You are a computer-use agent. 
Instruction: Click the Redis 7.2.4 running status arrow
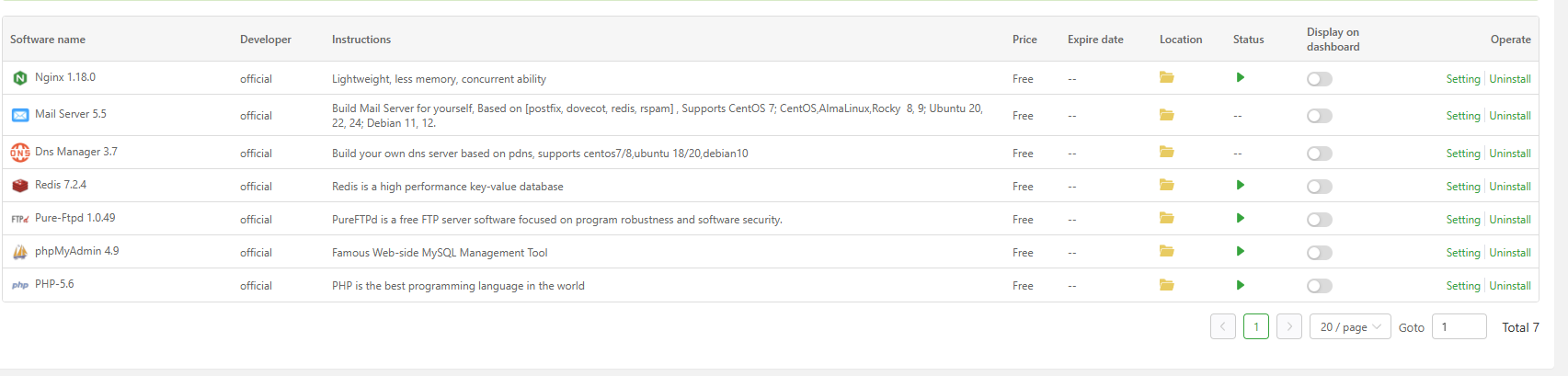1241,186
